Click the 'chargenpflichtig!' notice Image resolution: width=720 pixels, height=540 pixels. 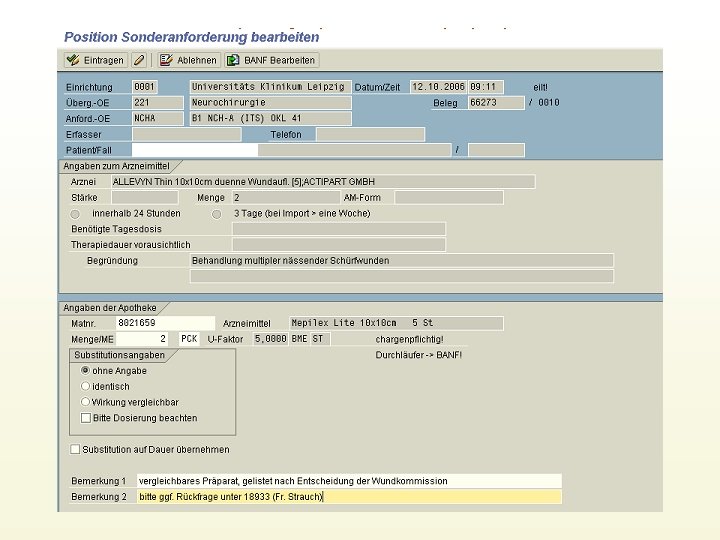[x=409, y=339]
